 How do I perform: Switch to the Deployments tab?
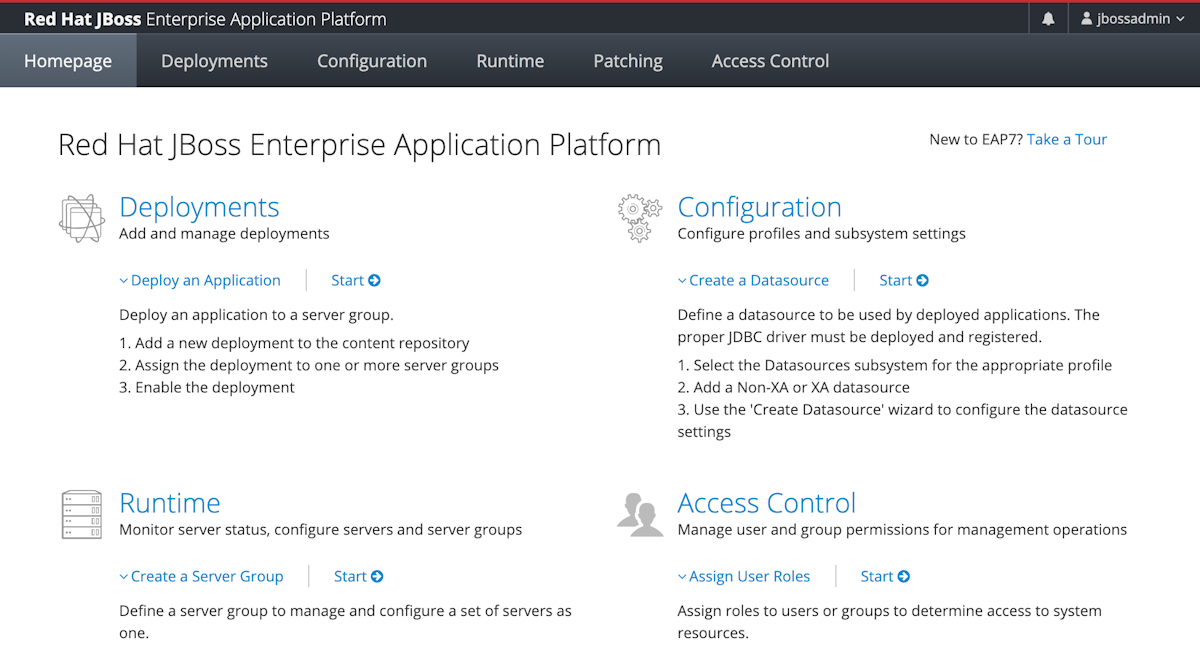(214, 61)
